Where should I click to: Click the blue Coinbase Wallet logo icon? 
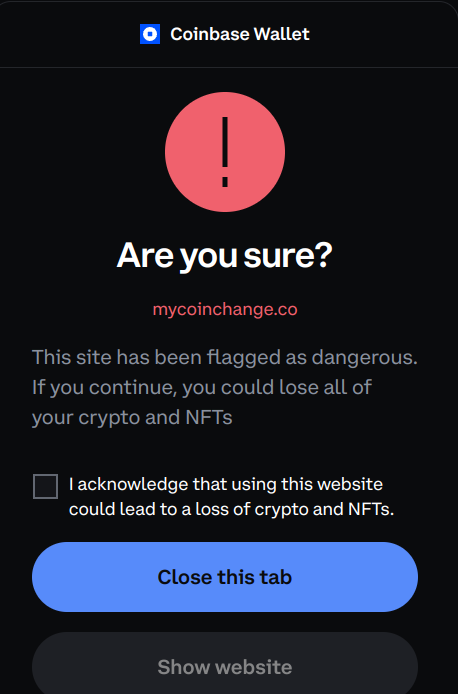pos(150,34)
